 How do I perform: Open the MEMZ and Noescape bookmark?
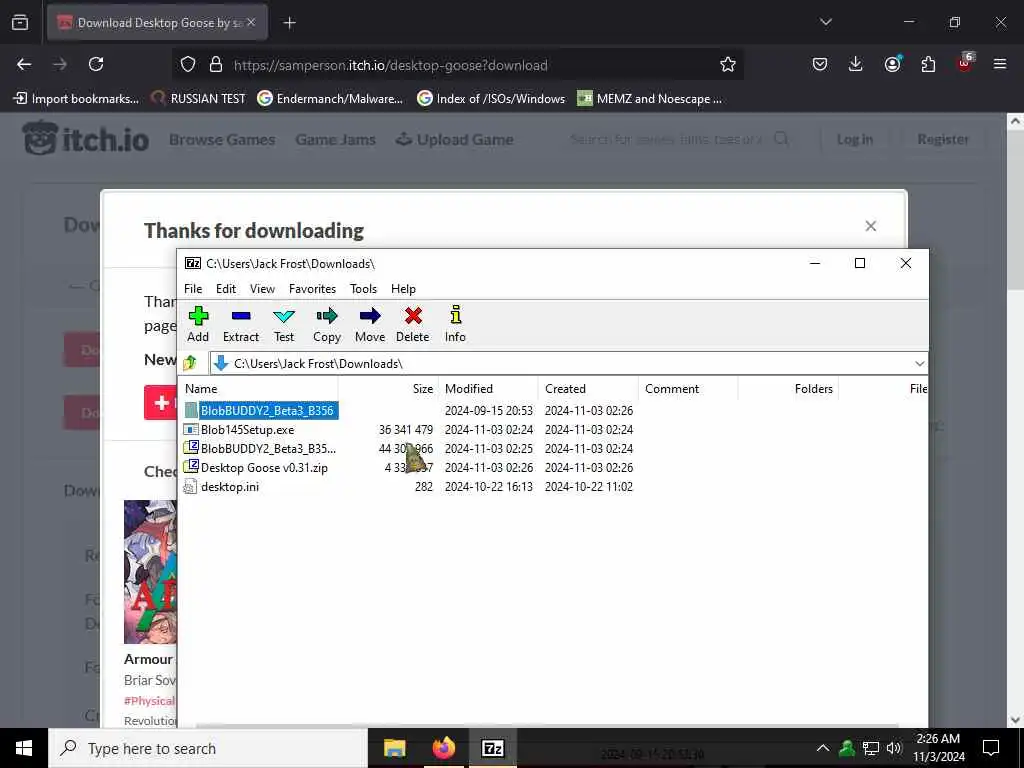pyautogui.click(x=650, y=99)
